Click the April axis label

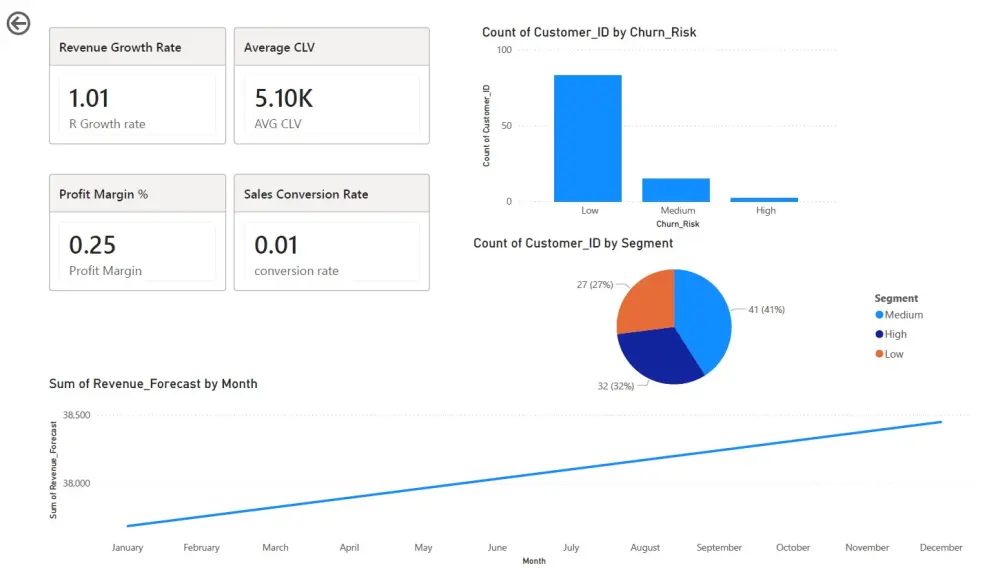[349, 548]
